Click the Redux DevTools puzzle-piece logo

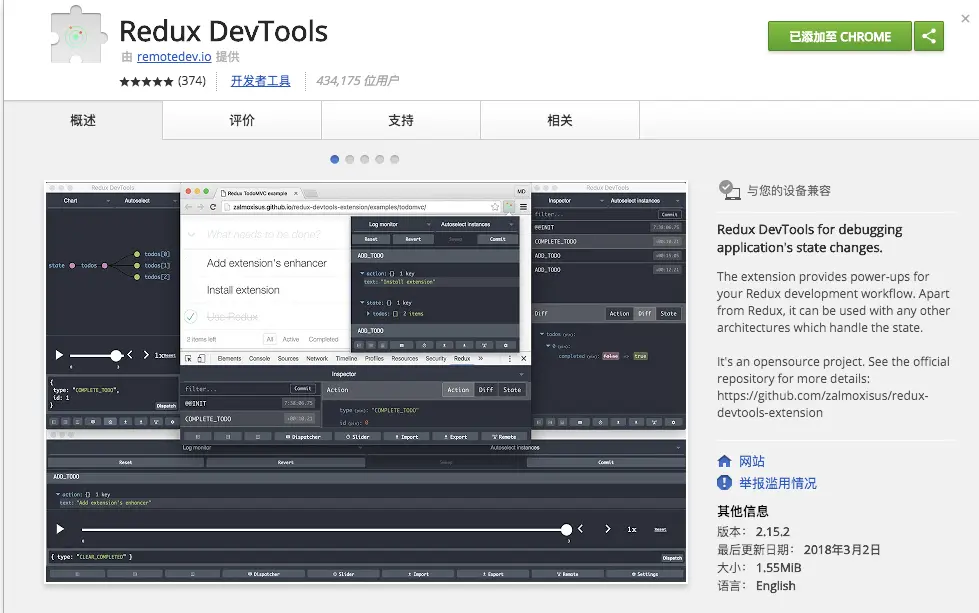coord(75,35)
